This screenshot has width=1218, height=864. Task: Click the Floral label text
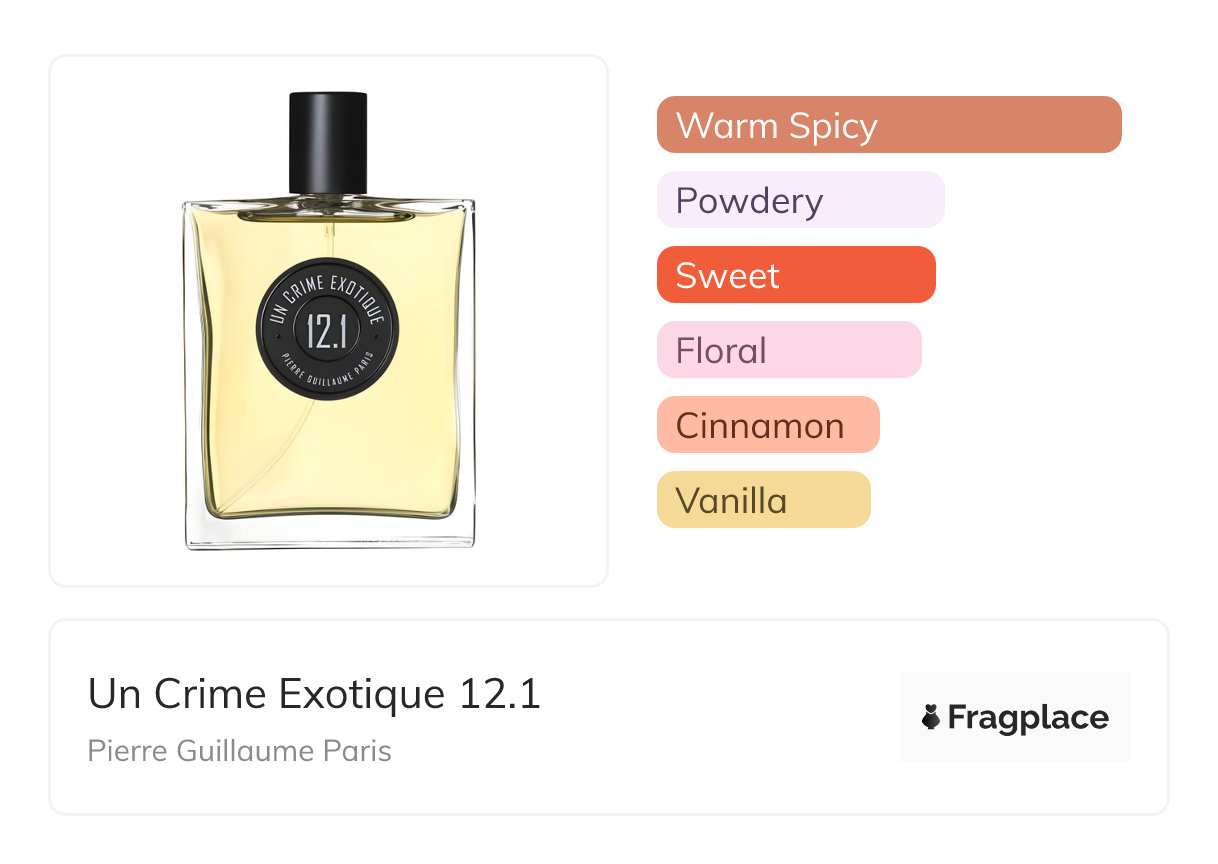point(721,350)
